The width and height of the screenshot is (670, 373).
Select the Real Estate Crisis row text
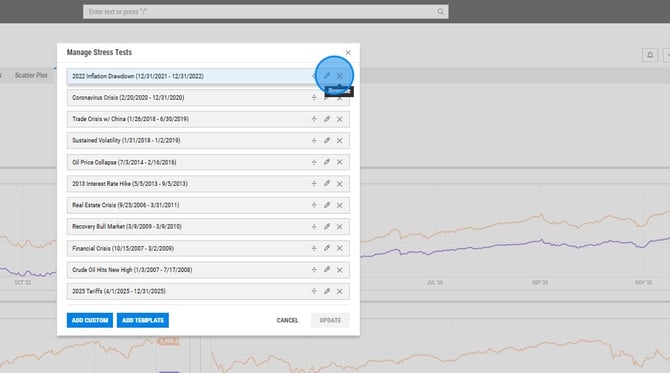tap(126, 206)
